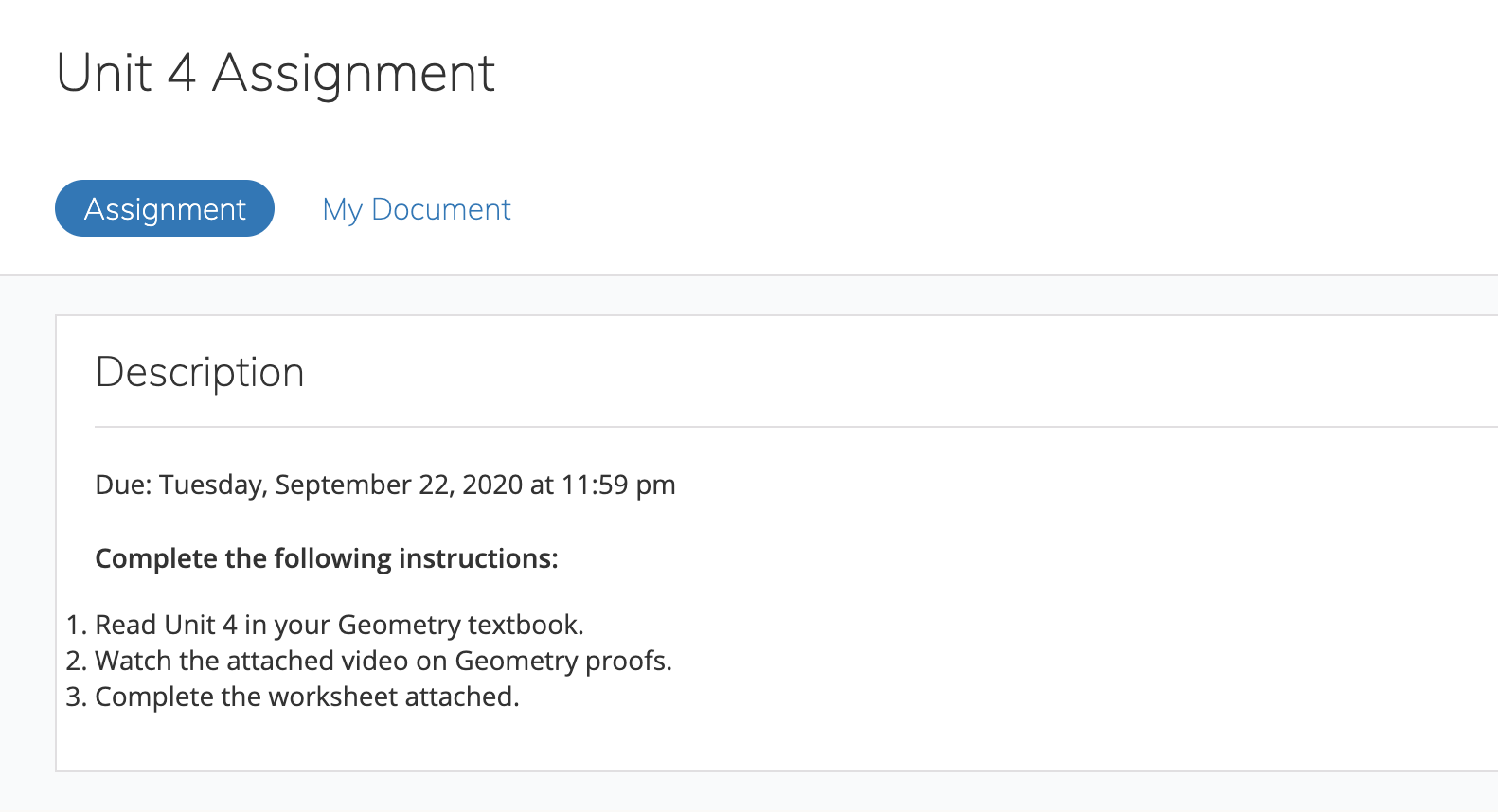This screenshot has height=812, width=1498.
Task: Click the empty area right of the Description heading
Action: pyautogui.click(x=852, y=373)
